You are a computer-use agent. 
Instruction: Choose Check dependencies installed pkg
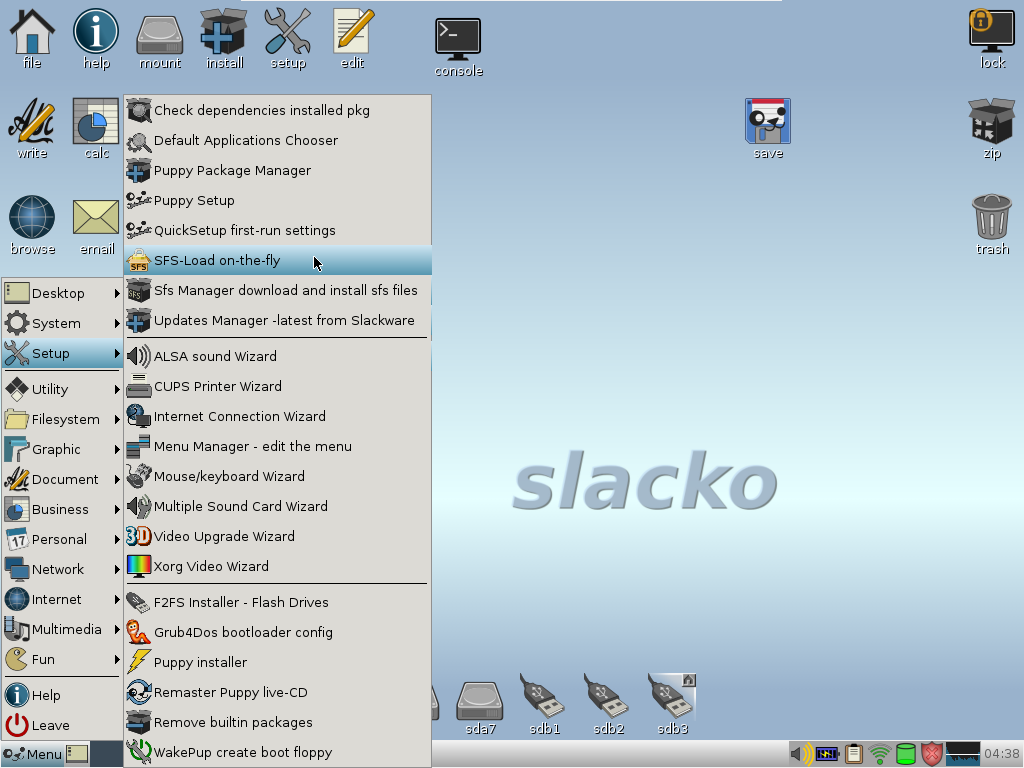[278, 110]
